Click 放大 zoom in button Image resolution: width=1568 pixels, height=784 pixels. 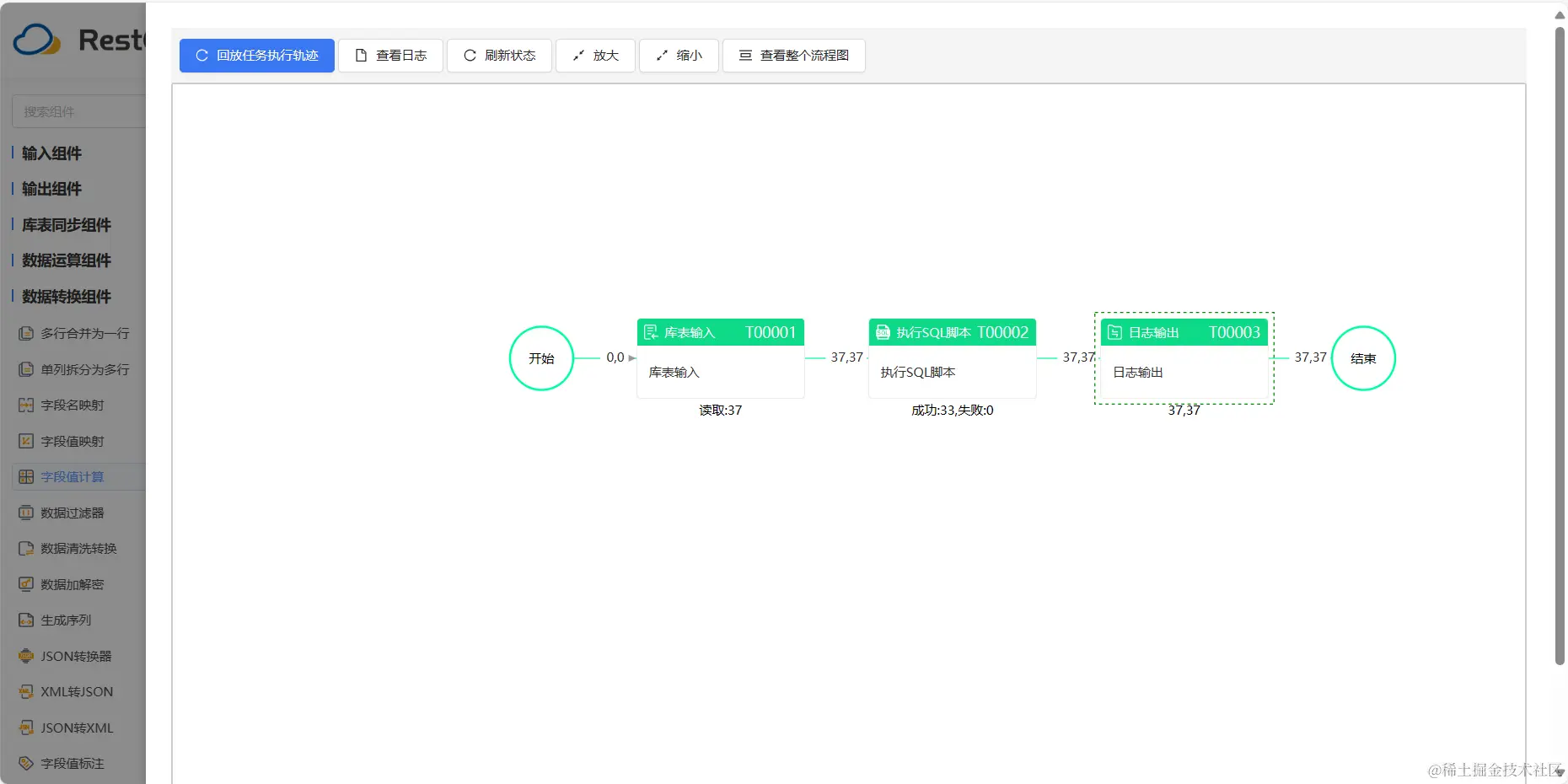(x=595, y=56)
